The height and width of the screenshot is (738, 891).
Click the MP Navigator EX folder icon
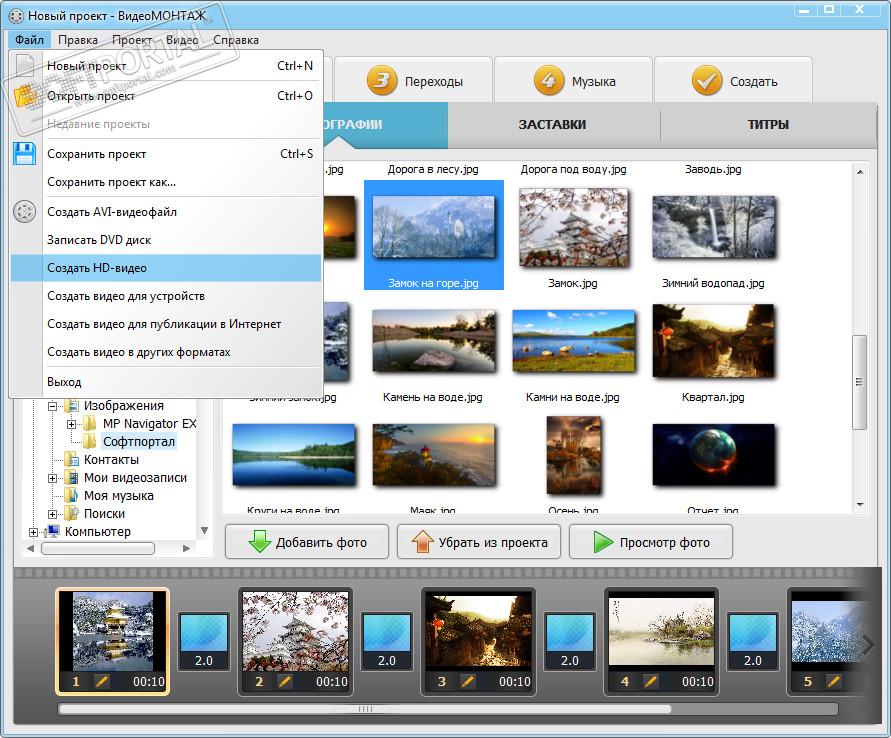pos(90,423)
